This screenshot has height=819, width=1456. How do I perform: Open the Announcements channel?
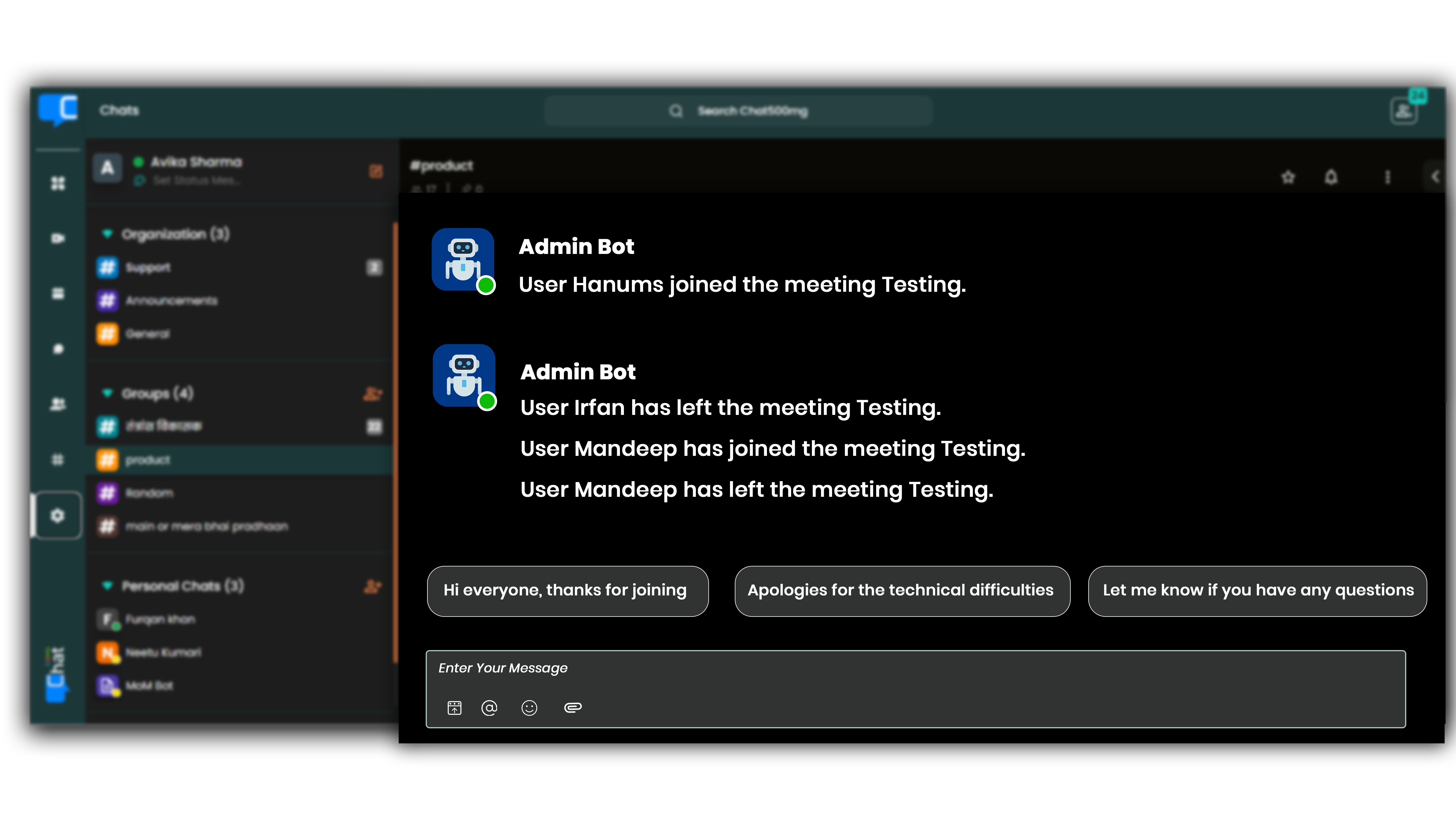240,300
